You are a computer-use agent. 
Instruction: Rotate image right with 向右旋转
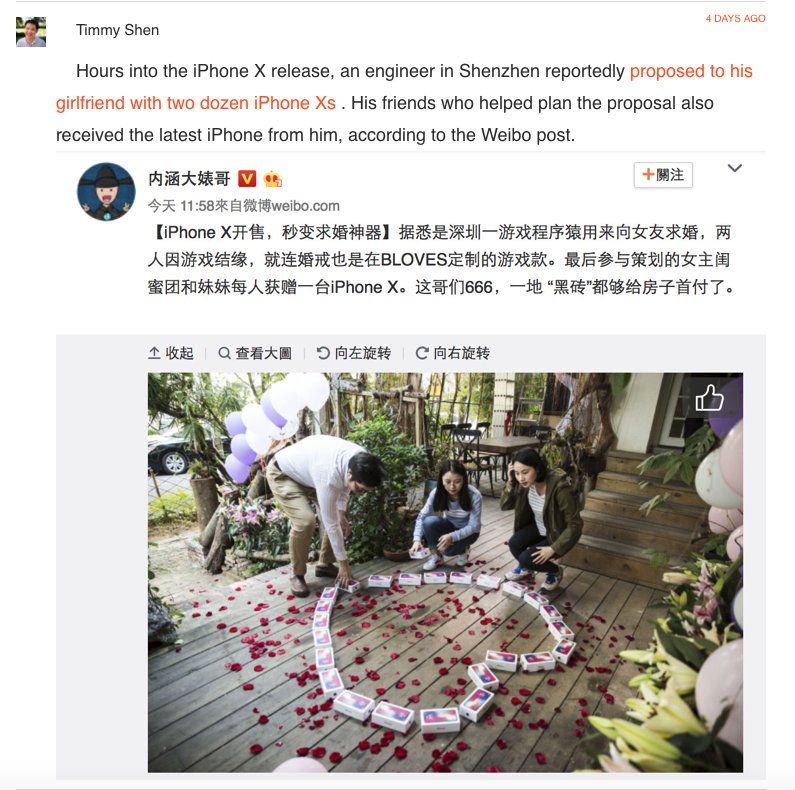coord(452,353)
